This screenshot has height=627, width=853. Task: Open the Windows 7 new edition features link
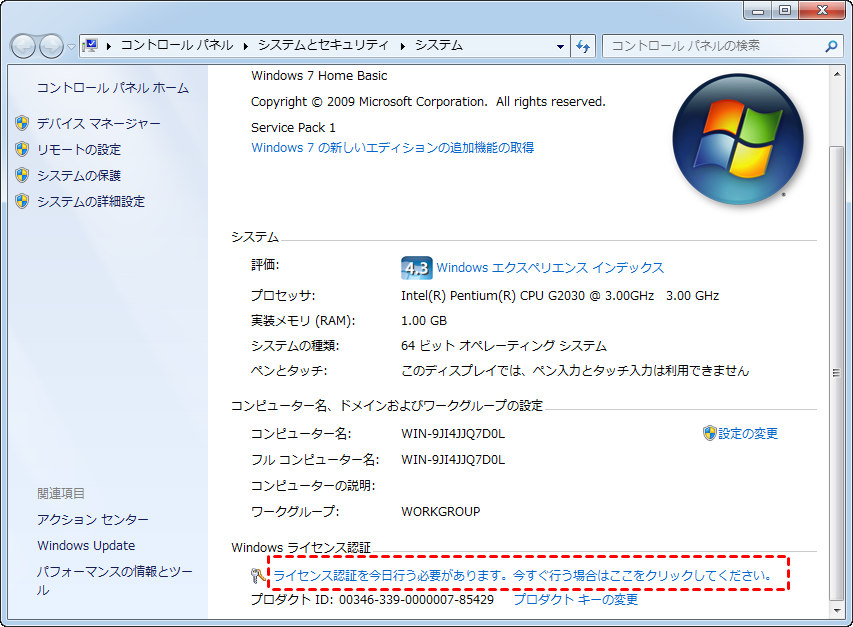pos(392,147)
